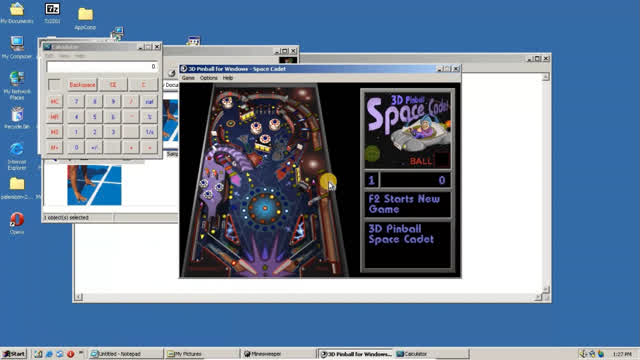Click the percent button in Calculator
640x360 pixels.
[149, 117]
